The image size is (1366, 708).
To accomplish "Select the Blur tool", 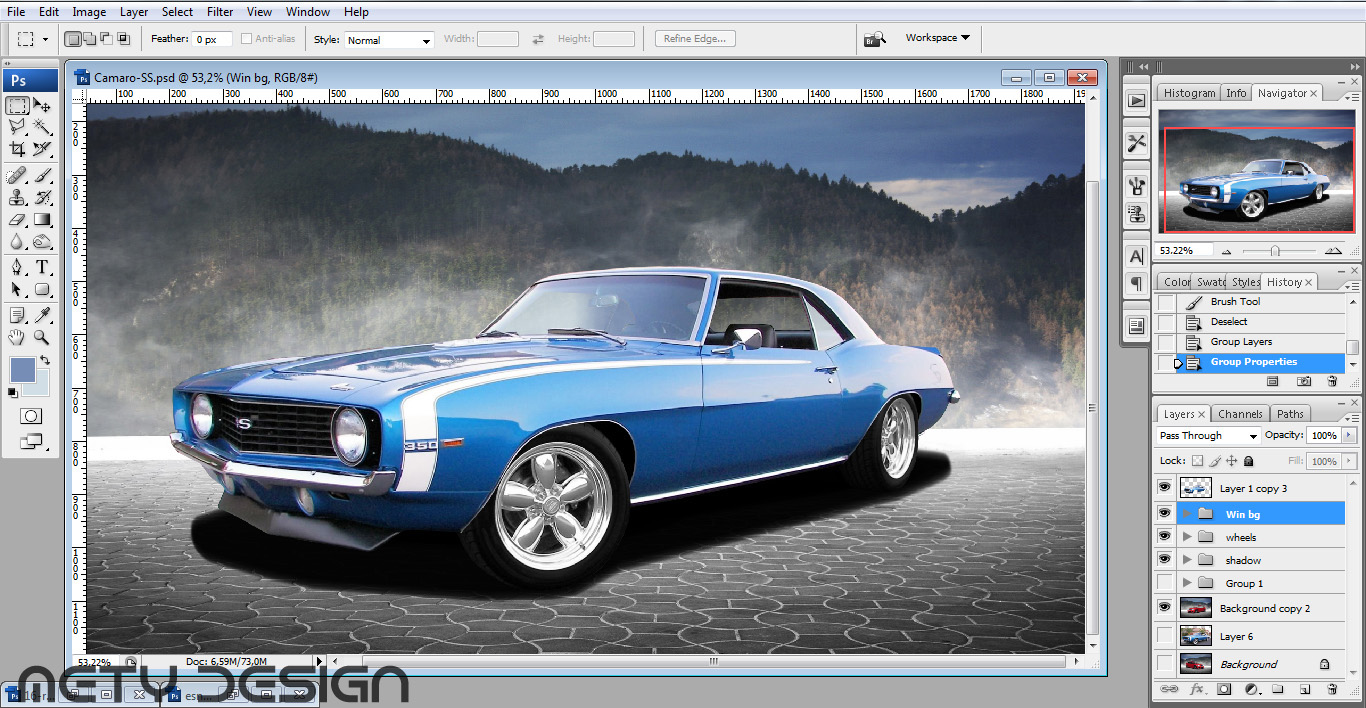I will tap(17, 242).
